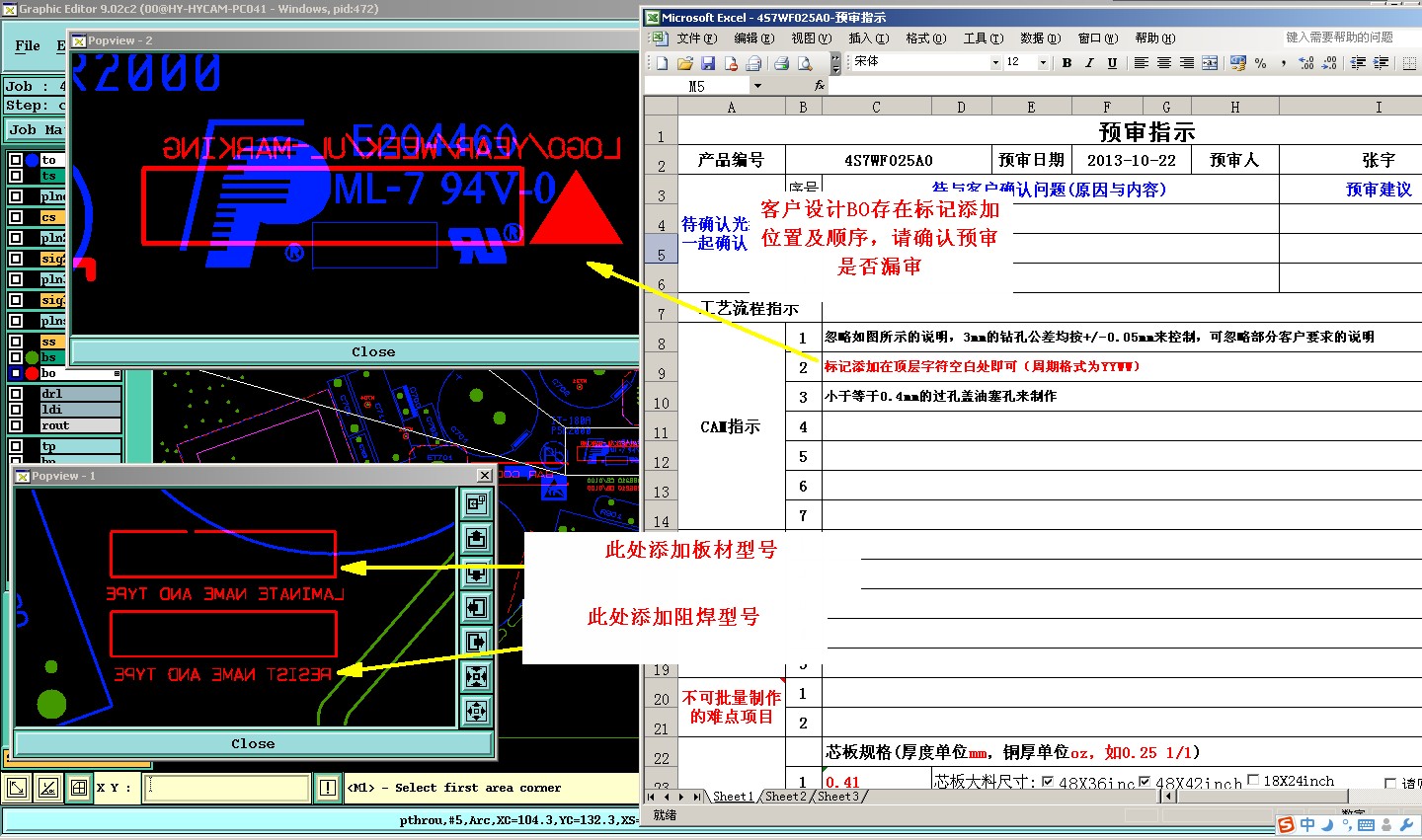Click the Excel help question search box
1422x840 pixels.
[x=1352, y=38]
